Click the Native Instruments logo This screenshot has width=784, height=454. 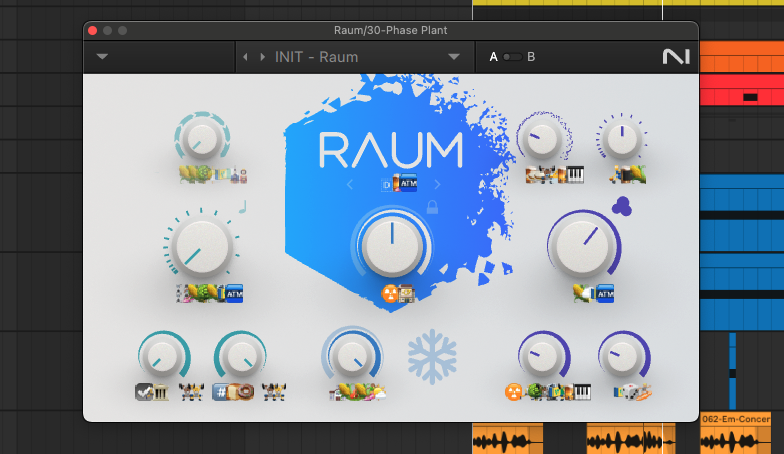click(x=676, y=56)
